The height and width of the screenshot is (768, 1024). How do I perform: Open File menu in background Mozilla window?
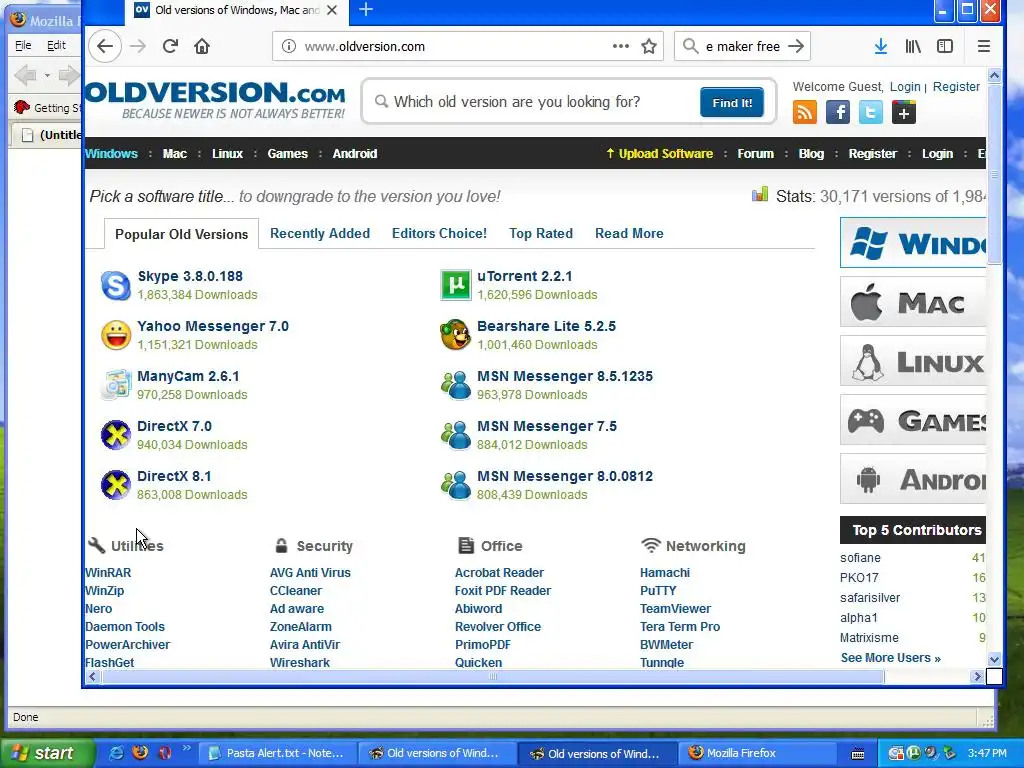click(x=23, y=45)
